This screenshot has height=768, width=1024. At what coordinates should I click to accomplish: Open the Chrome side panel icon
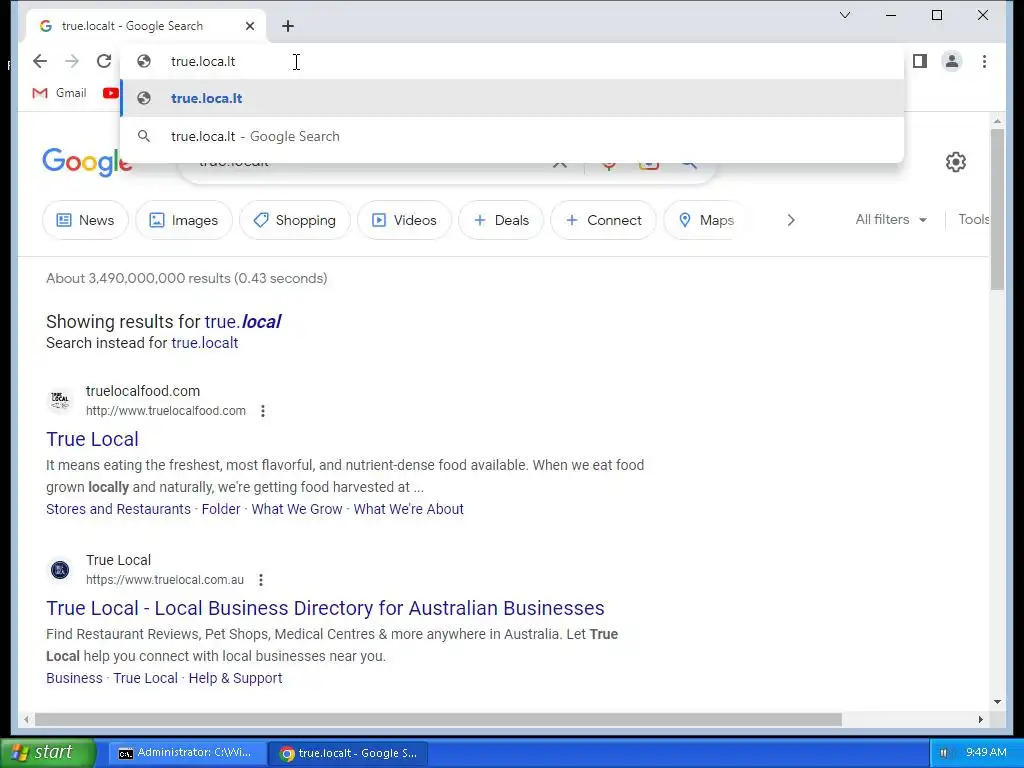tap(920, 61)
